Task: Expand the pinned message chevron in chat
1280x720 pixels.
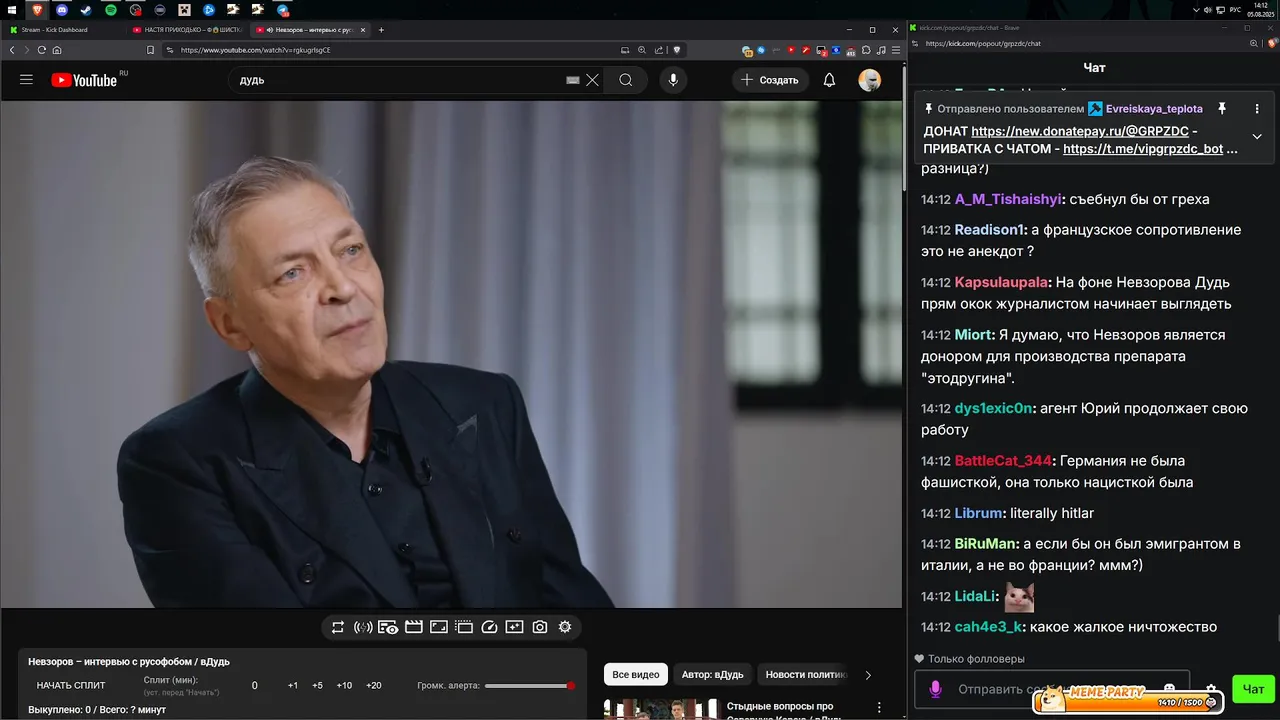Action: 1257,137
